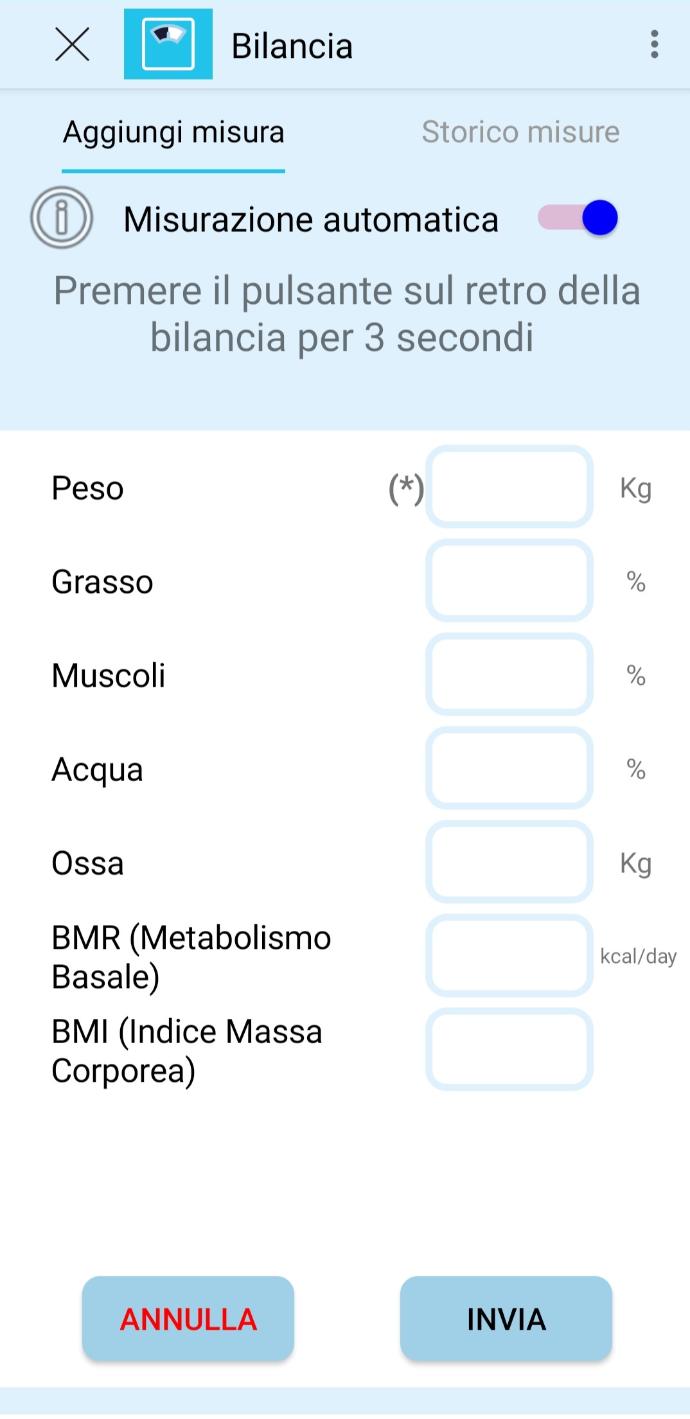Tap the Bilancia title text
Viewport: 690px width, 1419px height.
[292, 46]
